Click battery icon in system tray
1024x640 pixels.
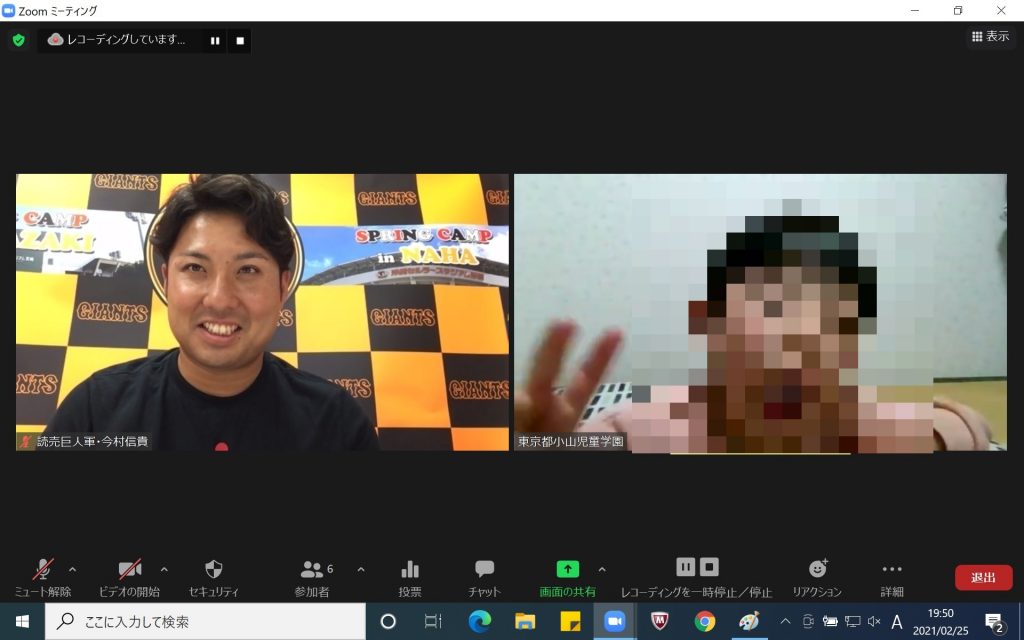tap(830, 622)
